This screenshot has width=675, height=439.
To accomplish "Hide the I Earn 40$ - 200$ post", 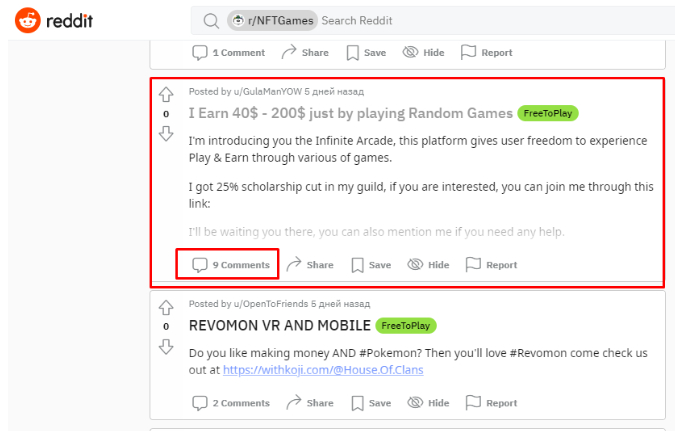I will click(x=428, y=265).
